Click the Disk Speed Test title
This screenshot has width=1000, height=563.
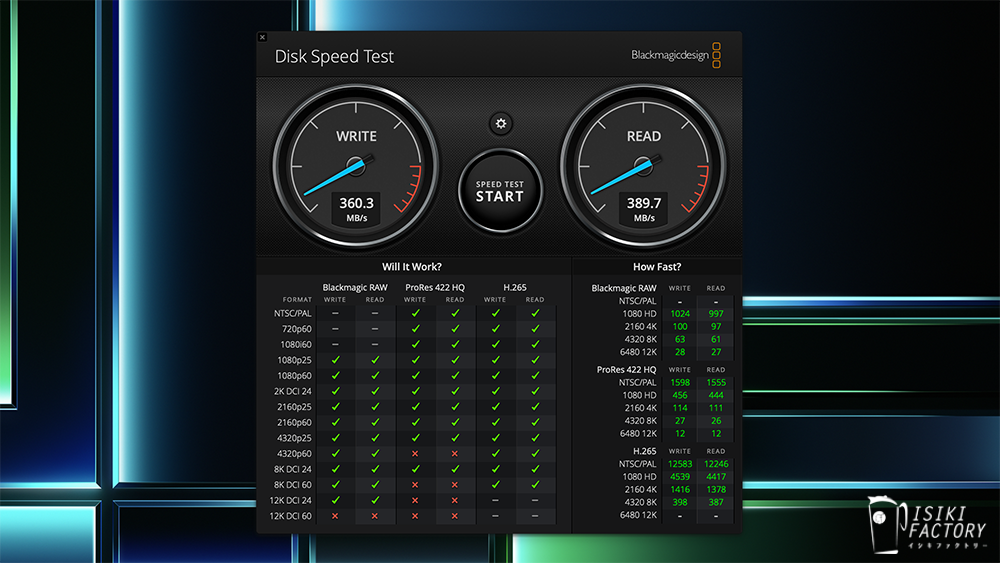click(334, 57)
